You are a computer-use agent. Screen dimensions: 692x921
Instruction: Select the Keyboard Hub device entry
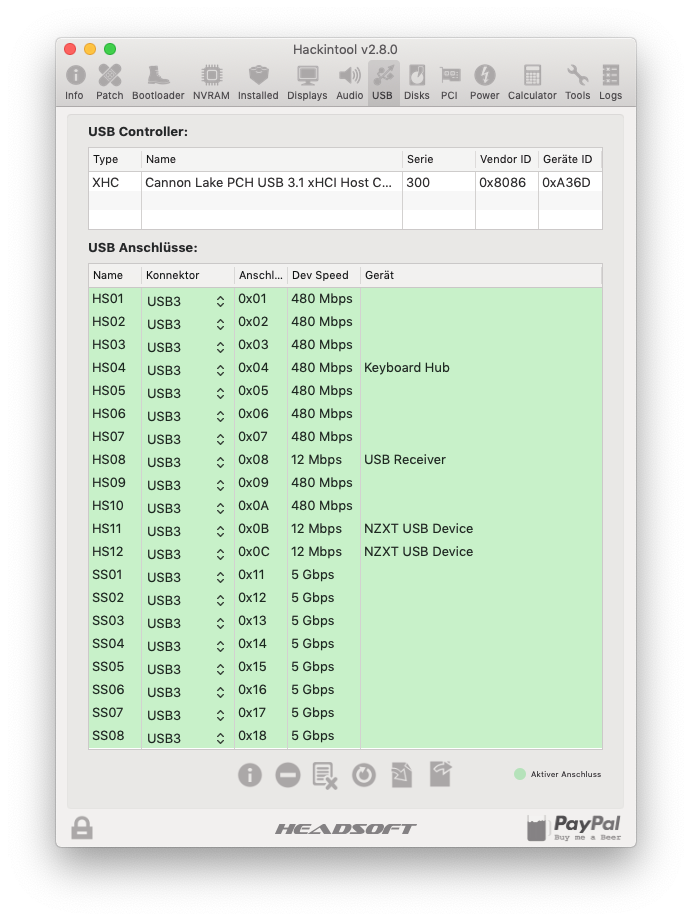click(407, 368)
